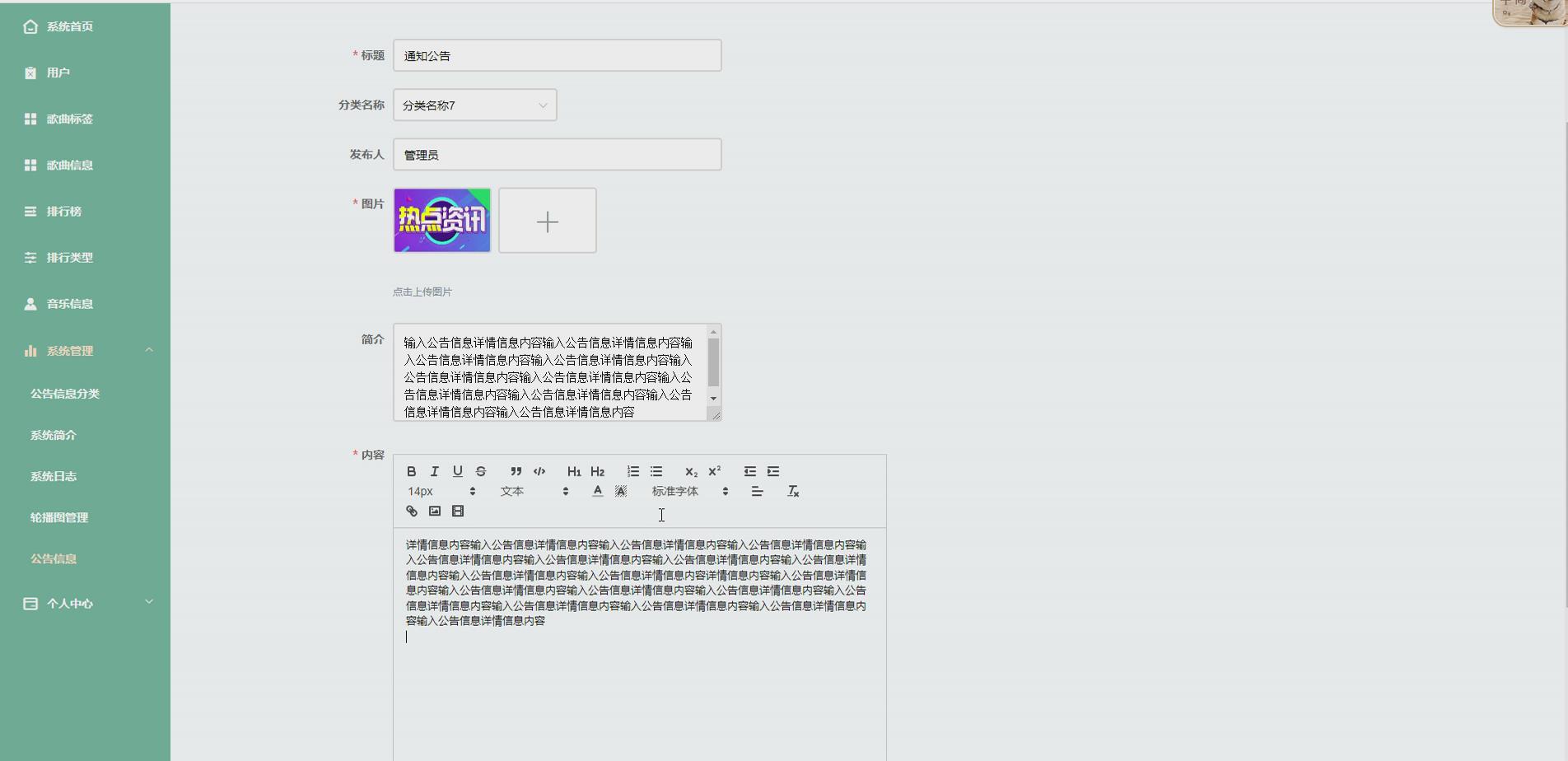1568x761 pixels.
Task: Apply H1 heading format
Action: tap(574, 471)
